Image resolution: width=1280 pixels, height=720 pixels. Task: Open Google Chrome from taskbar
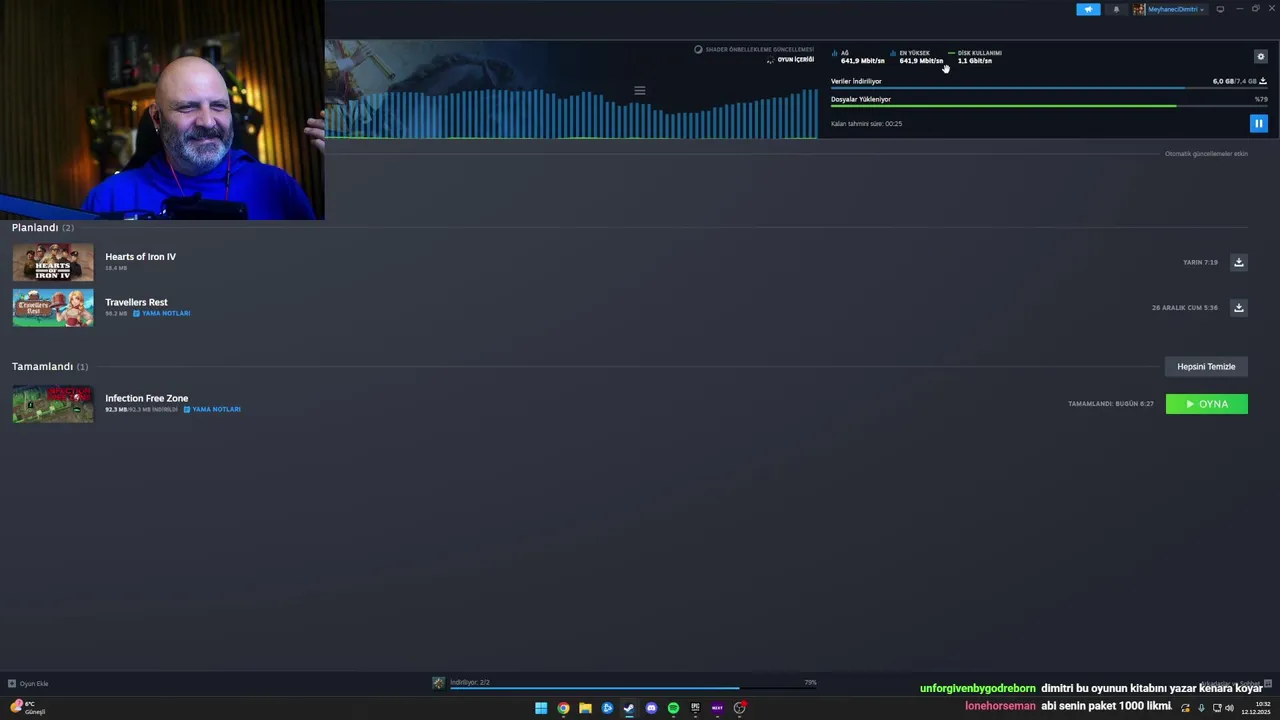point(563,708)
